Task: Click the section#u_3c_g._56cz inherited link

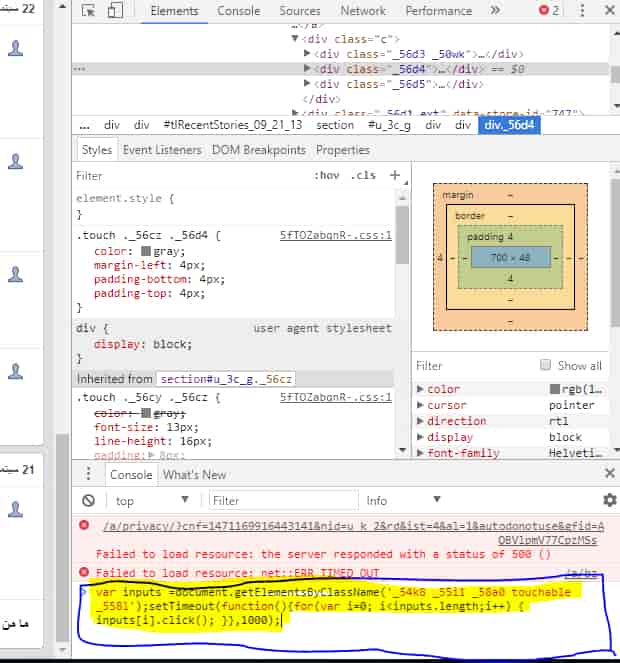Action: (226, 379)
